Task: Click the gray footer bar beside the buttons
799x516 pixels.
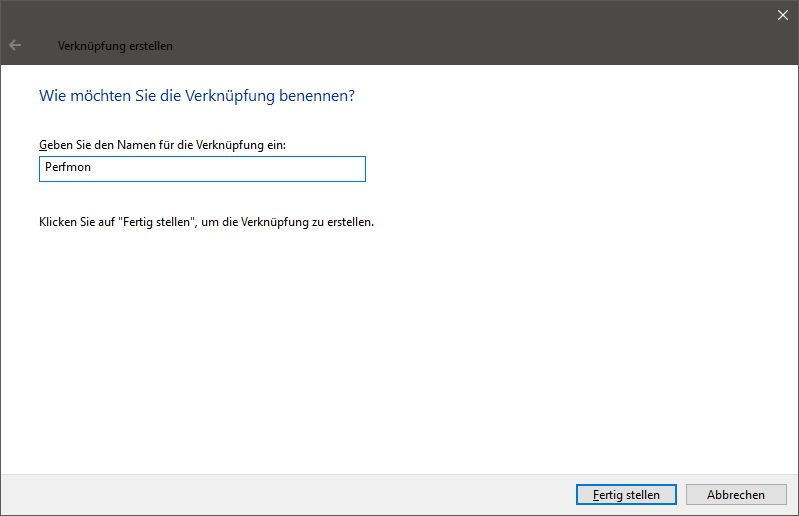Action: pyautogui.click(x=285, y=495)
